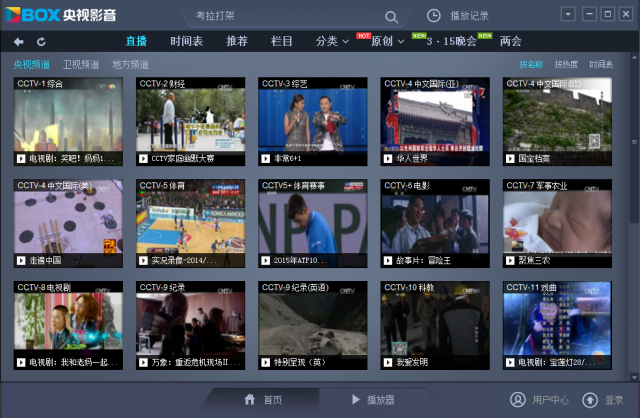Play icon next to 电视剧：我和老妈一起

21,362
